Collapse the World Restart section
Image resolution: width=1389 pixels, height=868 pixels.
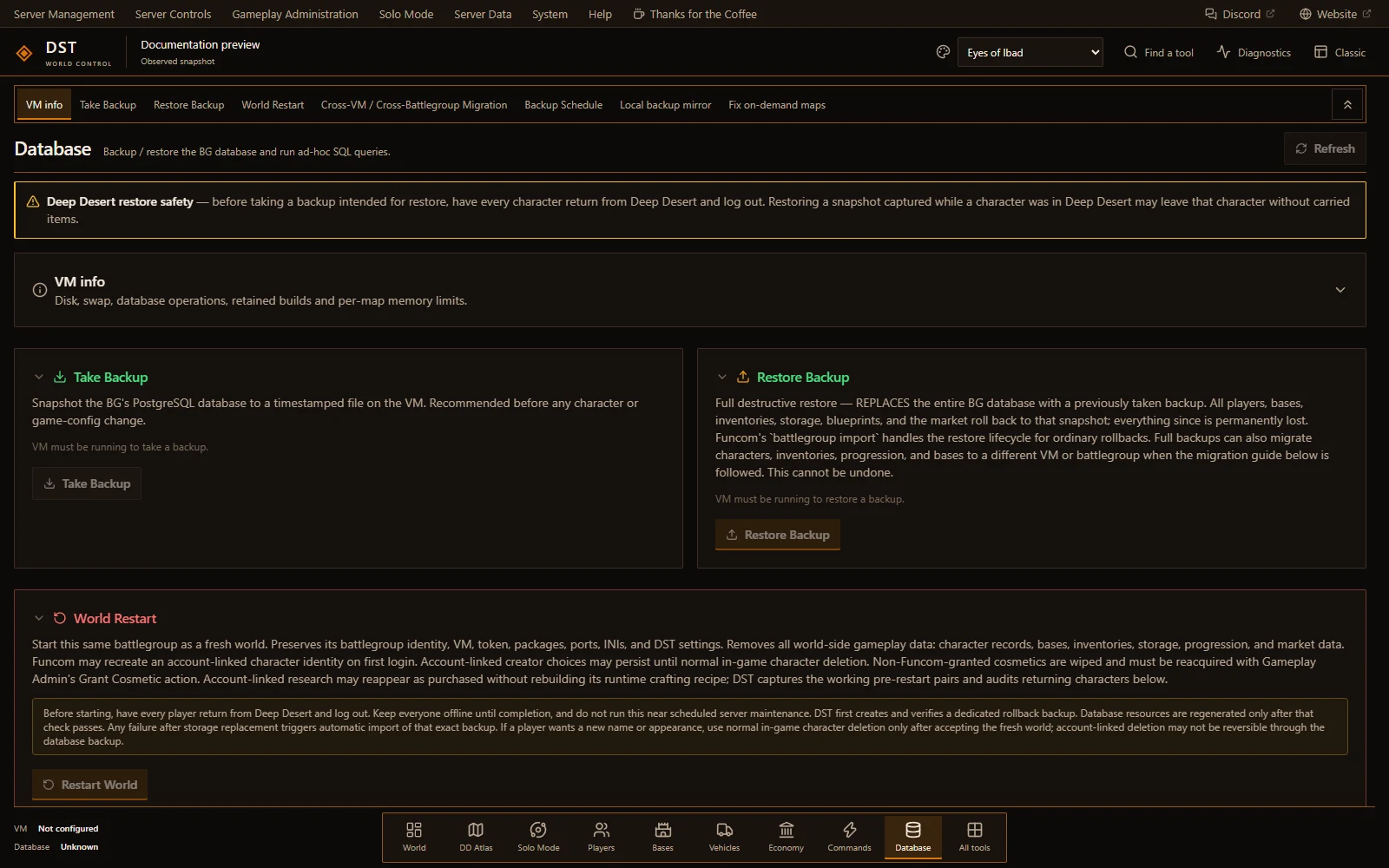click(x=39, y=618)
